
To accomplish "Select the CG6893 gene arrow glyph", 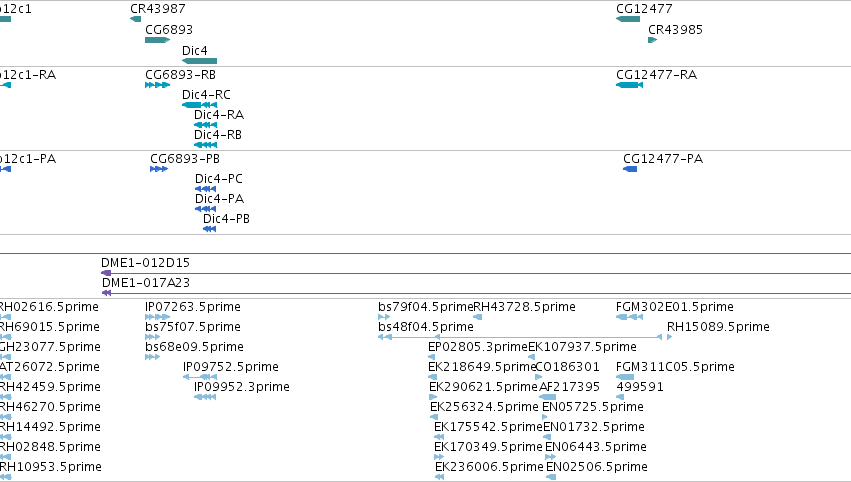I will [x=157, y=40].
